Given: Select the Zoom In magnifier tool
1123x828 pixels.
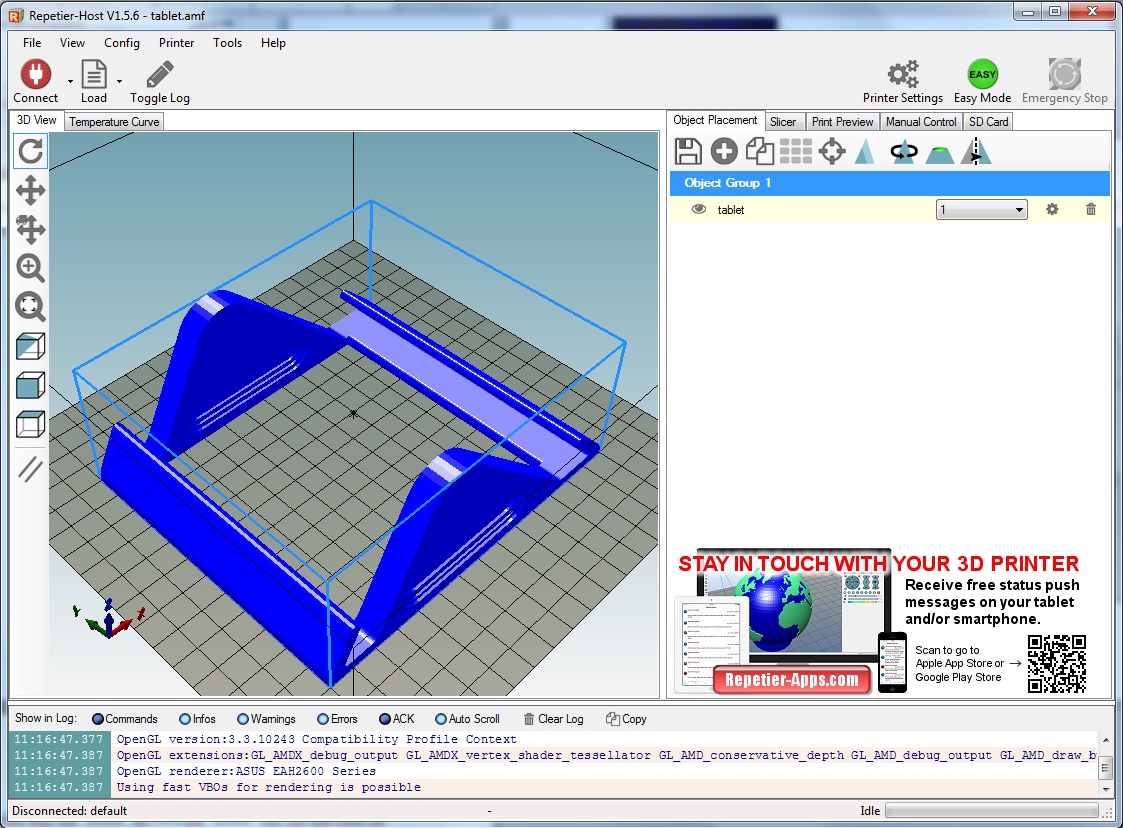Looking at the screenshot, I should (31, 267).
